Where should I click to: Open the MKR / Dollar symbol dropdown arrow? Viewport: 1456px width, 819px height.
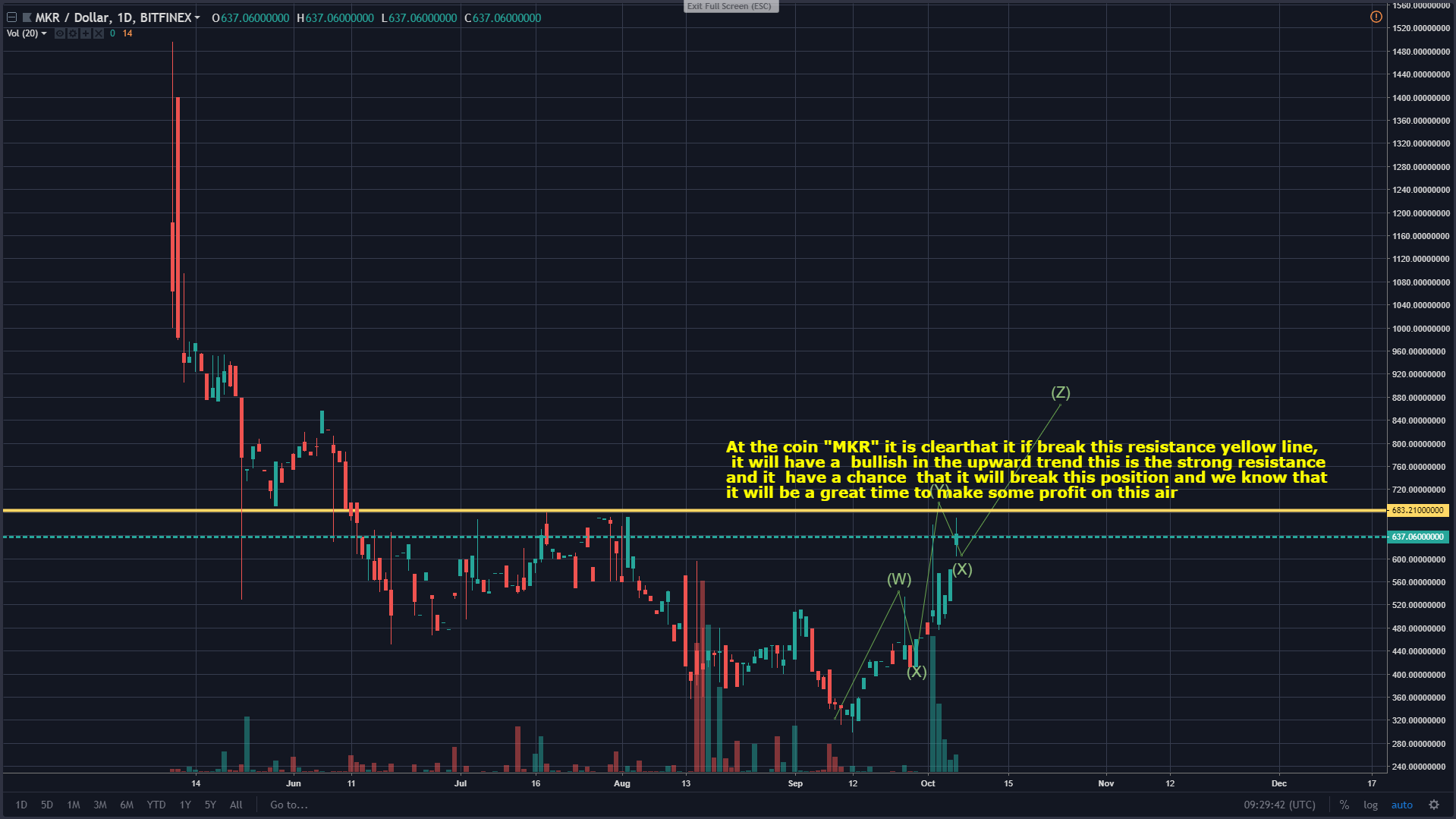point(197,17)
